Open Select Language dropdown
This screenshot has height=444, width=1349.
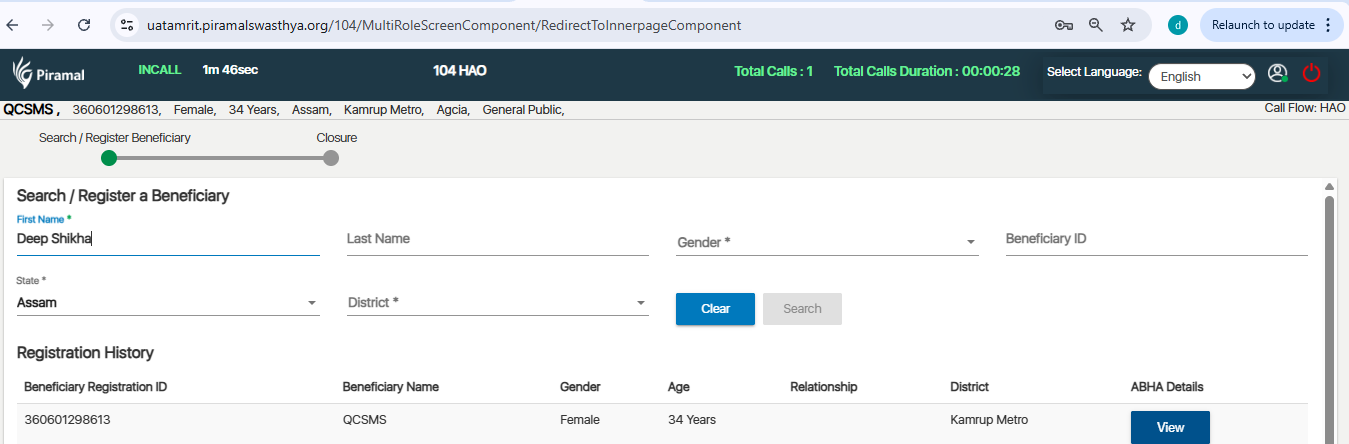point(1201,76)
